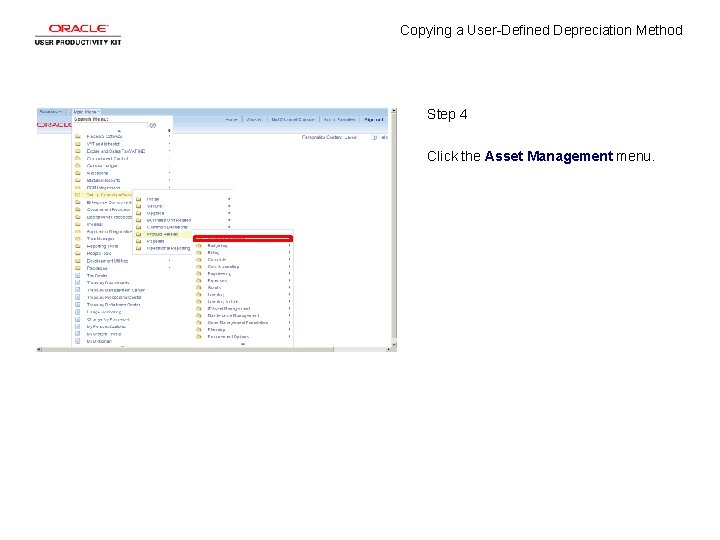Click the Sign out link
Image resolution: width=720 pixels, height=540 pixels.
[x=373, y=120]
